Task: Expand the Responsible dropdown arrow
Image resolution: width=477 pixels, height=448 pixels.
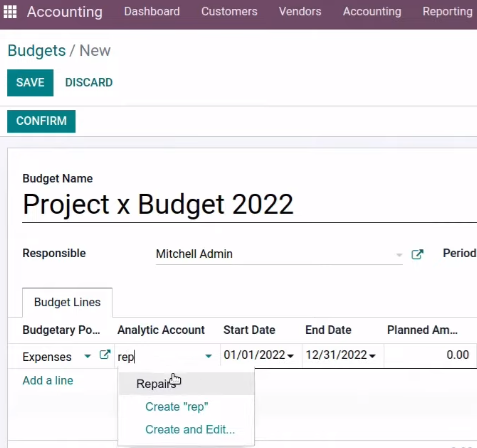Action: tap(399, 255)
